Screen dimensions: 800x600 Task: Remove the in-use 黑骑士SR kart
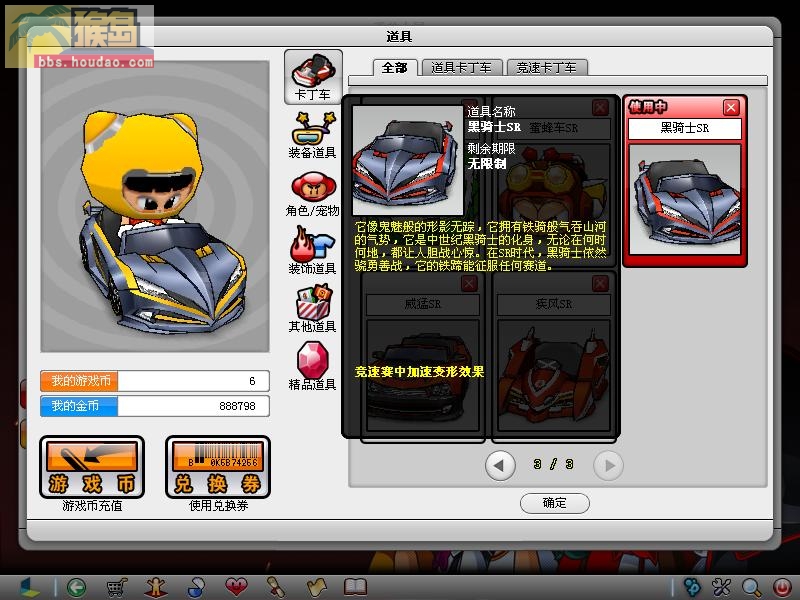[731, 107]
